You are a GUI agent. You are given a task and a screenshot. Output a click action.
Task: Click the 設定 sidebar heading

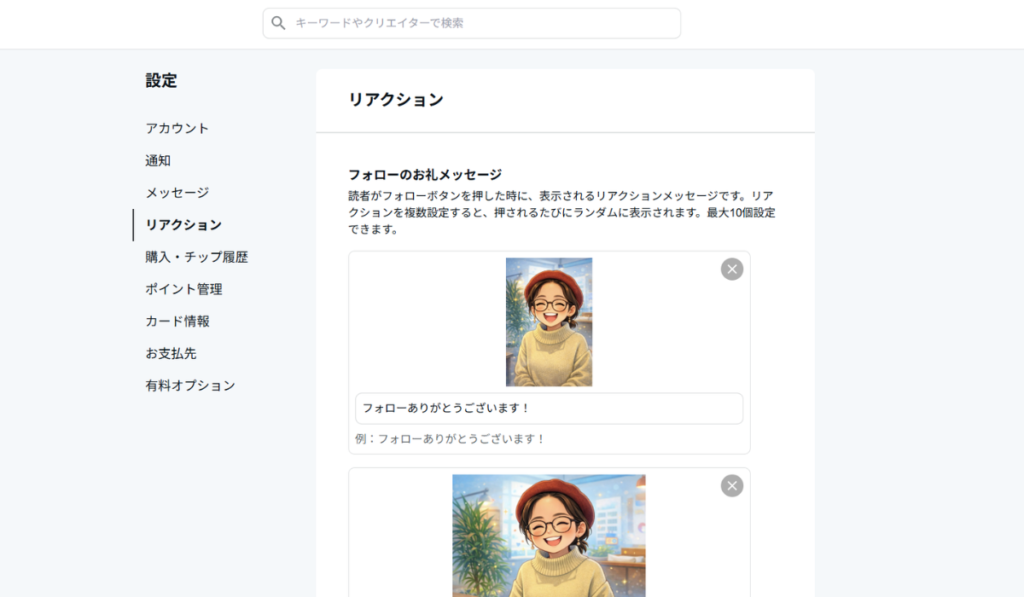pos(161,81)
